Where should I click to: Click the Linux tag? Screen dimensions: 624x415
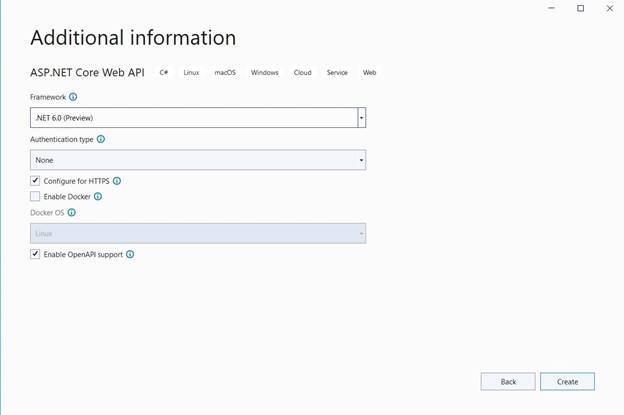coord(191,72)
